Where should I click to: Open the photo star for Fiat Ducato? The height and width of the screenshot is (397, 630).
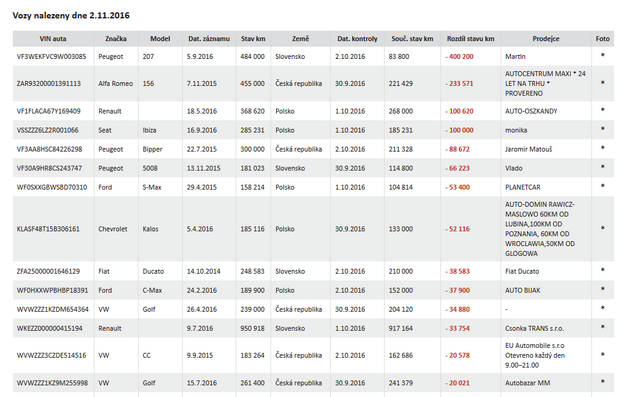[x=602, y=270]
